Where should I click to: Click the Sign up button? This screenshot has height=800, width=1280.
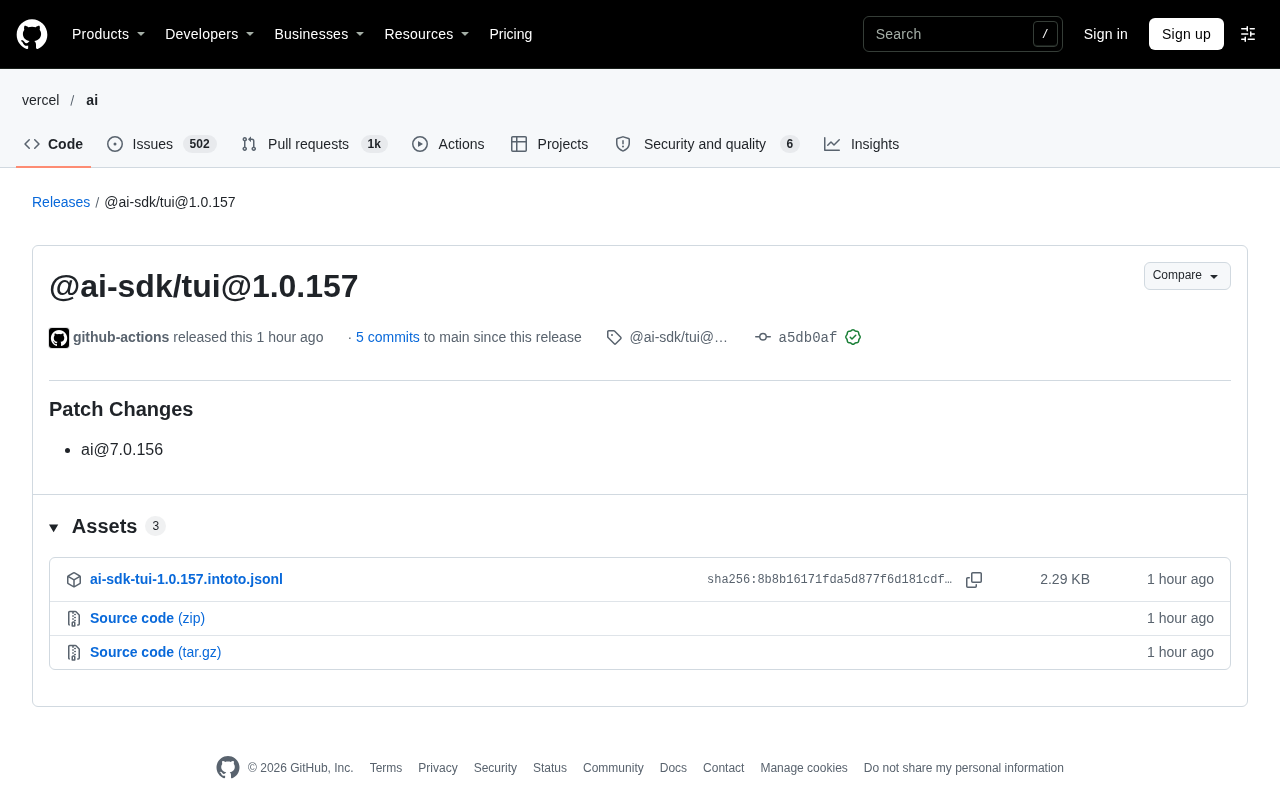[x=1186, y=34]
